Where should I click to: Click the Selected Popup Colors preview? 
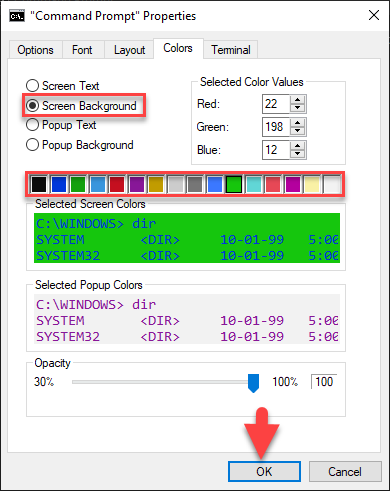click(x=187, y=319)
